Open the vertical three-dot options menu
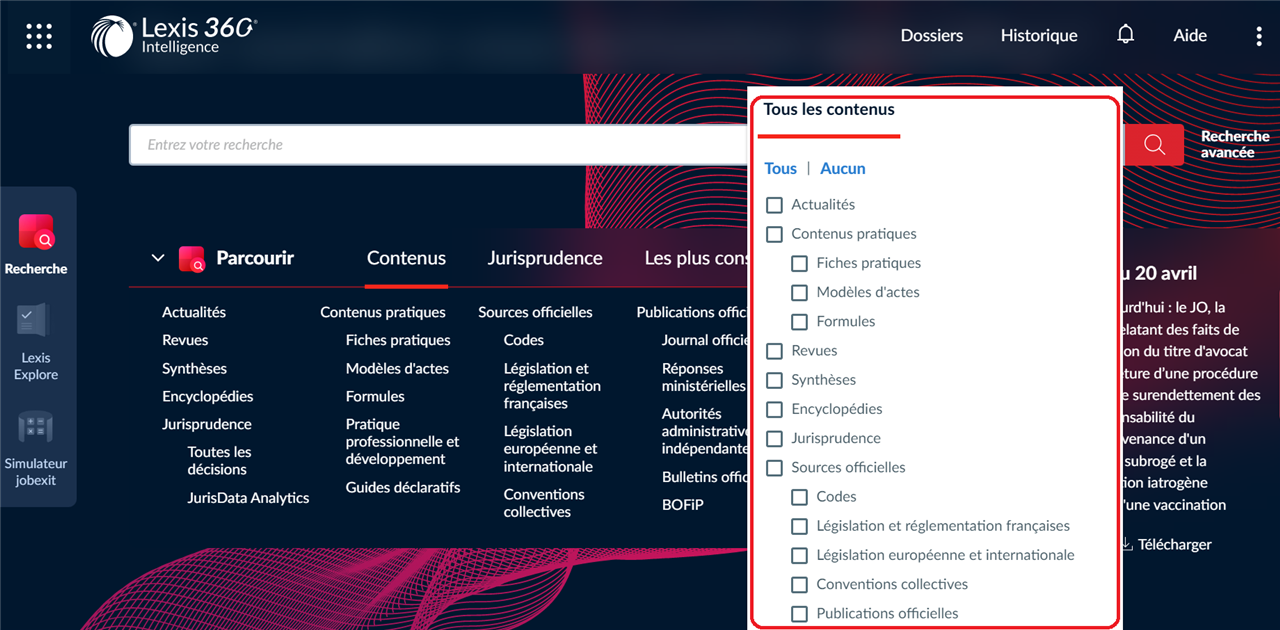This screenshot has height=630, width=1280. 1259,36
